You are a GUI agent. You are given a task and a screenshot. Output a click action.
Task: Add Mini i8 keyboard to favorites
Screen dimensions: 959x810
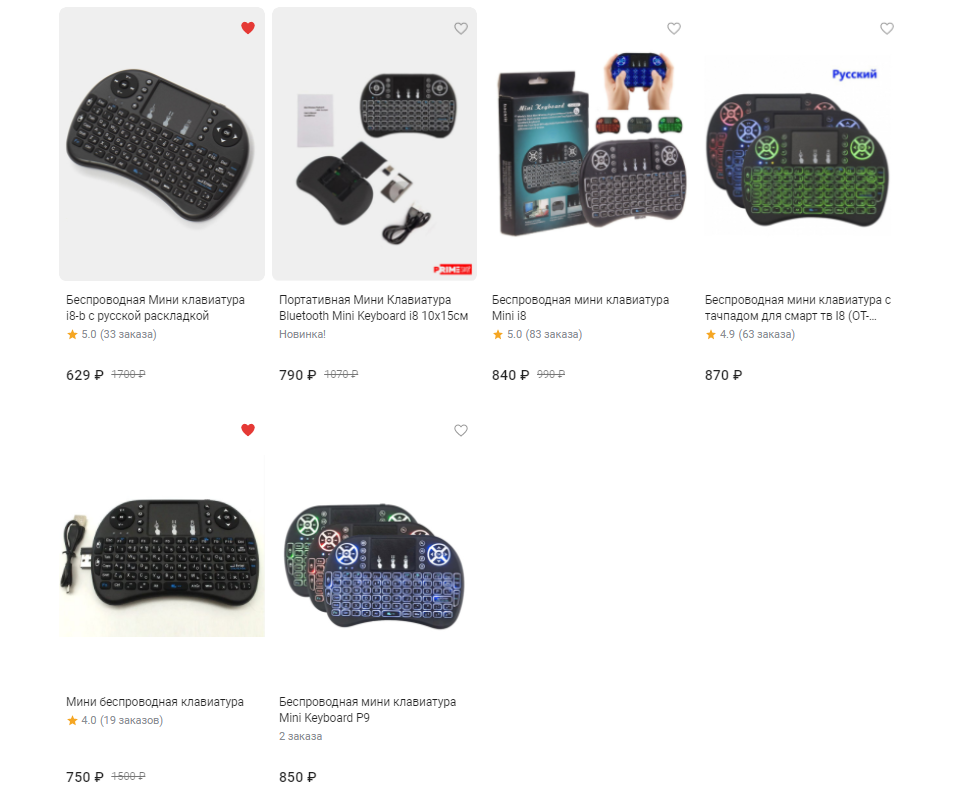673,28
